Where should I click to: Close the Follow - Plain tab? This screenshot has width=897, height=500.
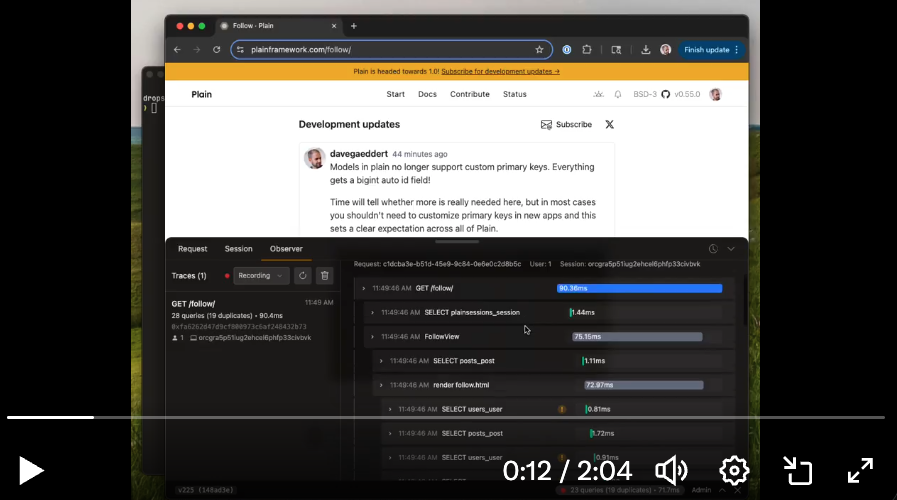(334, 26)
